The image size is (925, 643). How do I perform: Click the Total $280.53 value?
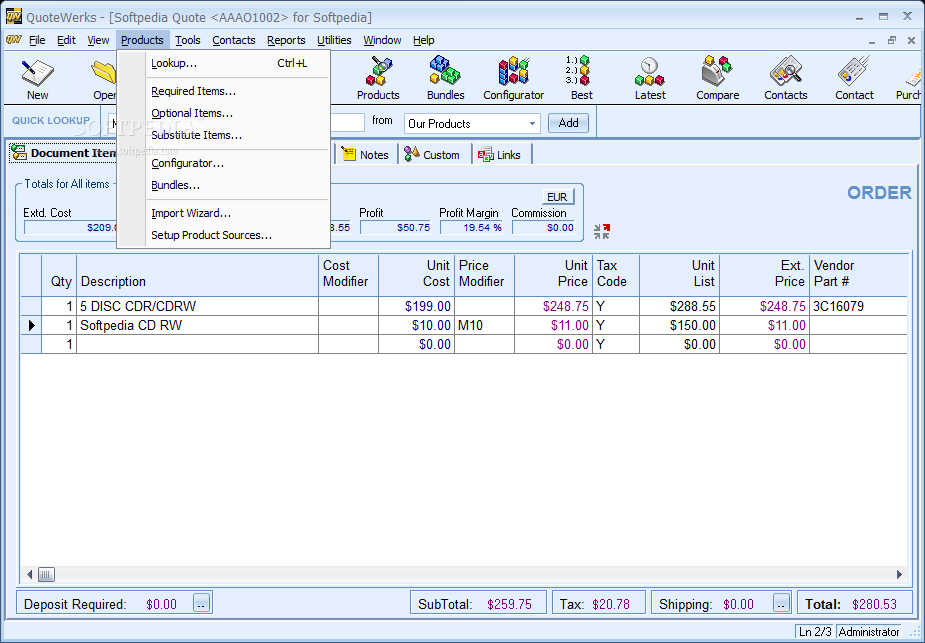874,604
